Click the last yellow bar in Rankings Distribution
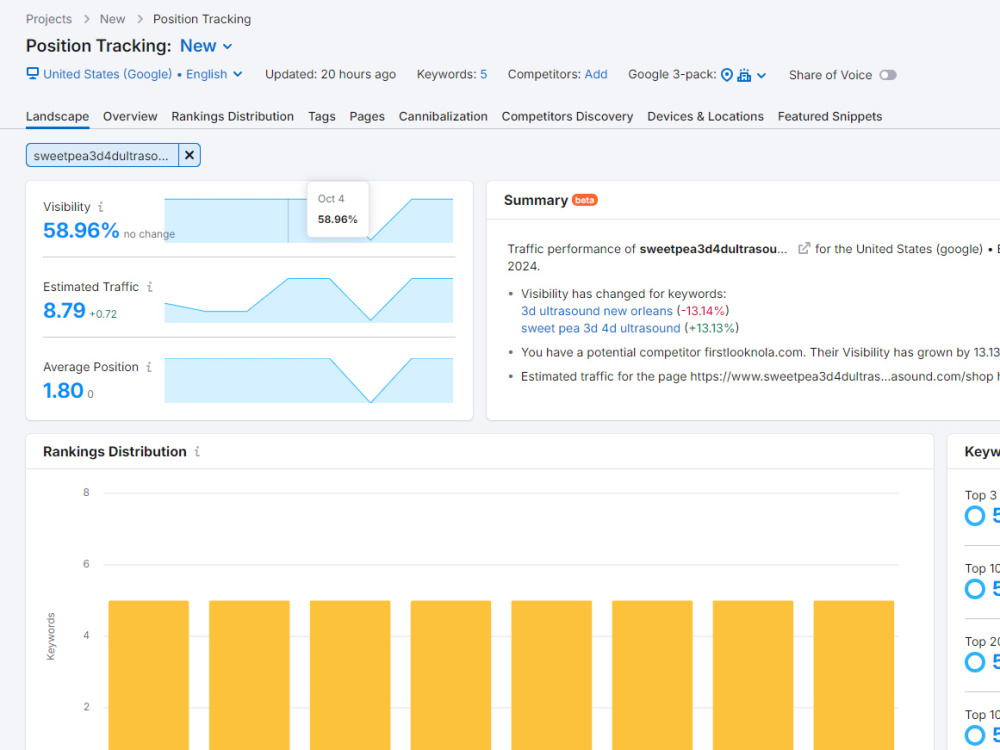Viewport: 1000px width, 750px height. tap(853, 675)
